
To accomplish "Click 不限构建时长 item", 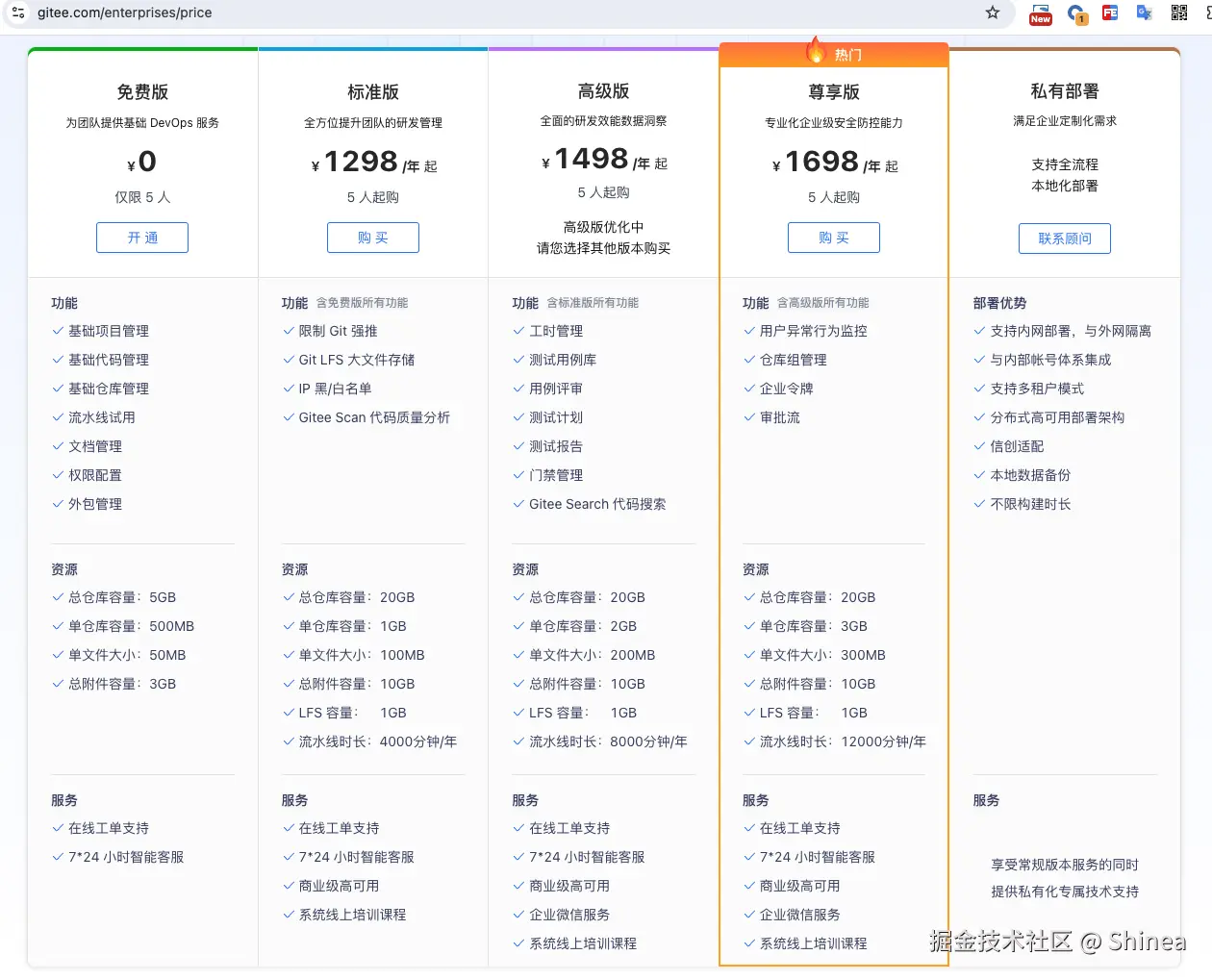I will click(x=1030, y=504).
